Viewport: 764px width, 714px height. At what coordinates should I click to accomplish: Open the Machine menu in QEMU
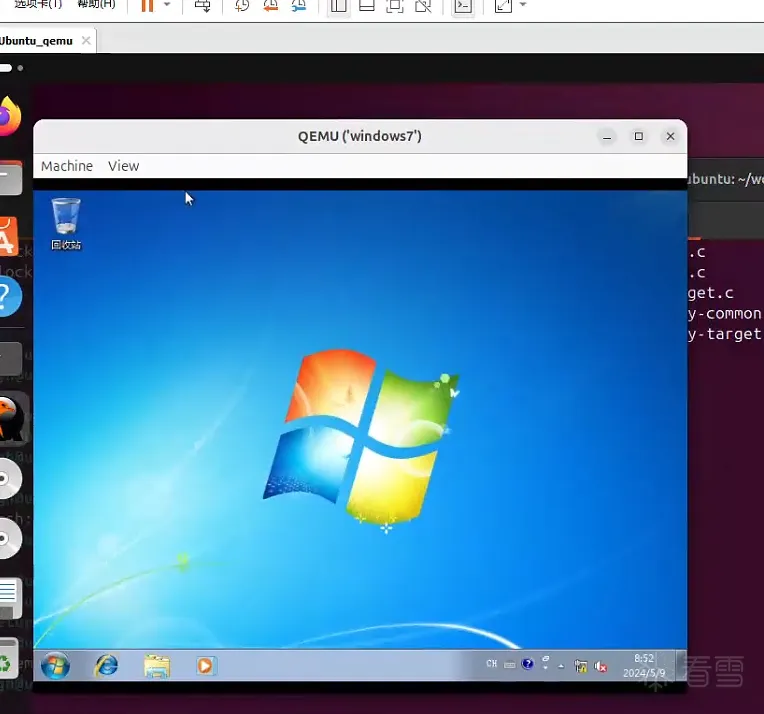pos(67,166)
